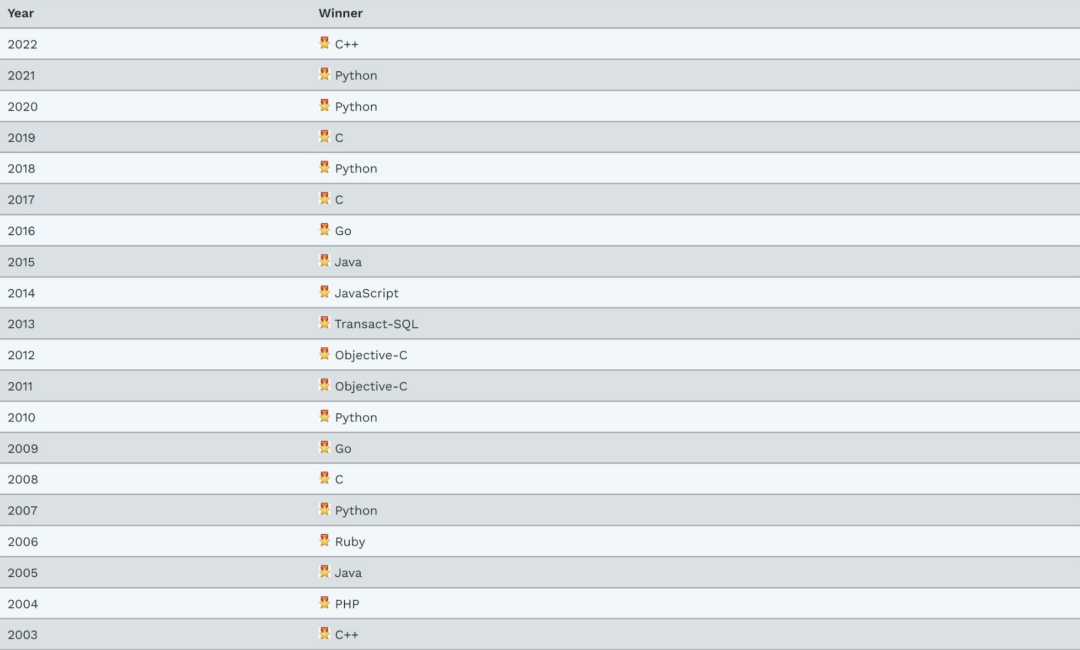Image resolution: width=1080 pixels, height=650 pixels.
Task: Select the 2015 Java winner entry
Action: 348,262
